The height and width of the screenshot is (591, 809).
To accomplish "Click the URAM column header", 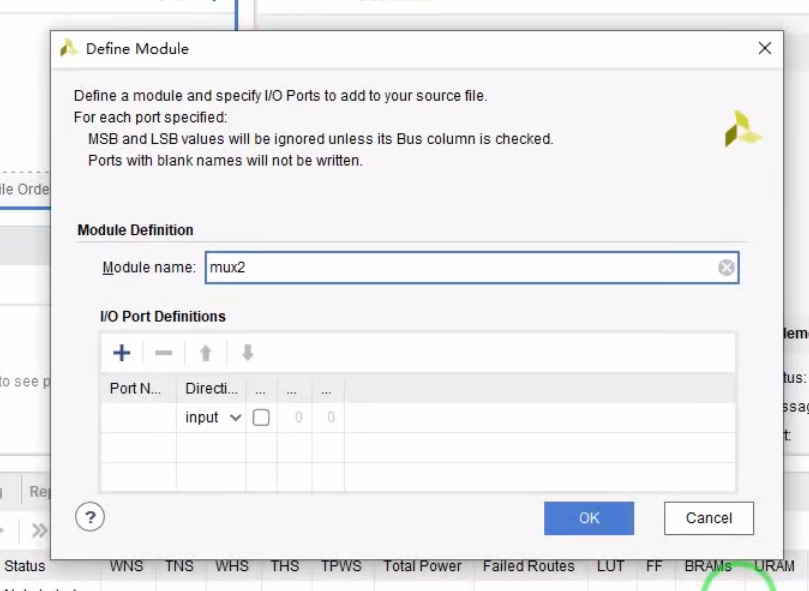I will point(774,566).
